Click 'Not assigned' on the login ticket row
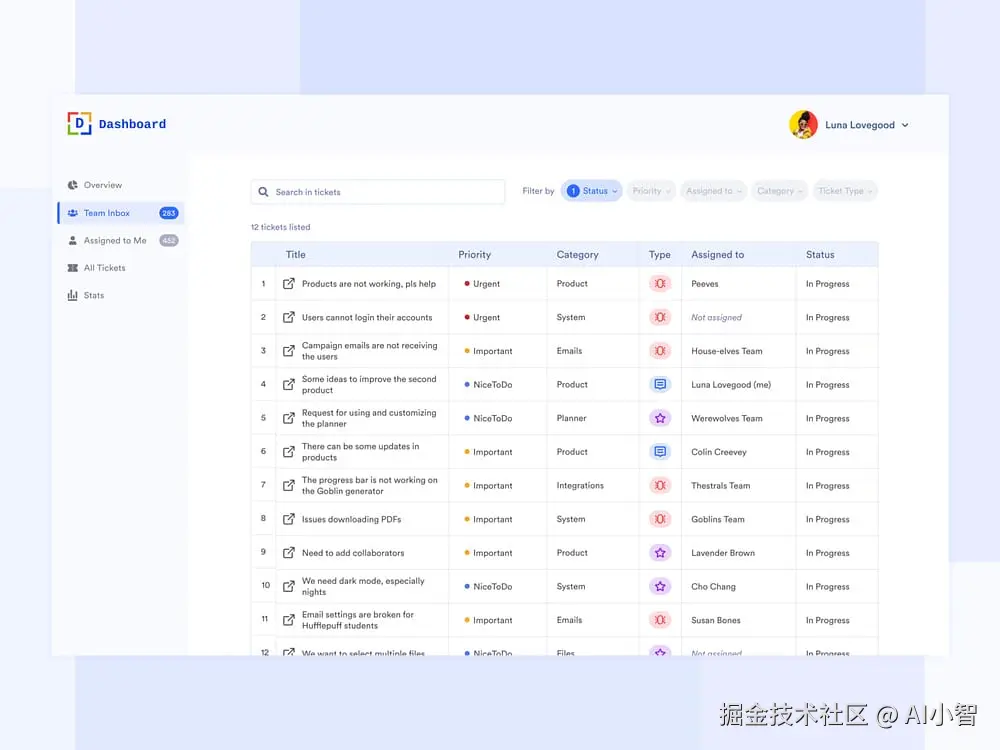Image resolution: width=1000 pixels, height=750 pixels. pos(716,317)
